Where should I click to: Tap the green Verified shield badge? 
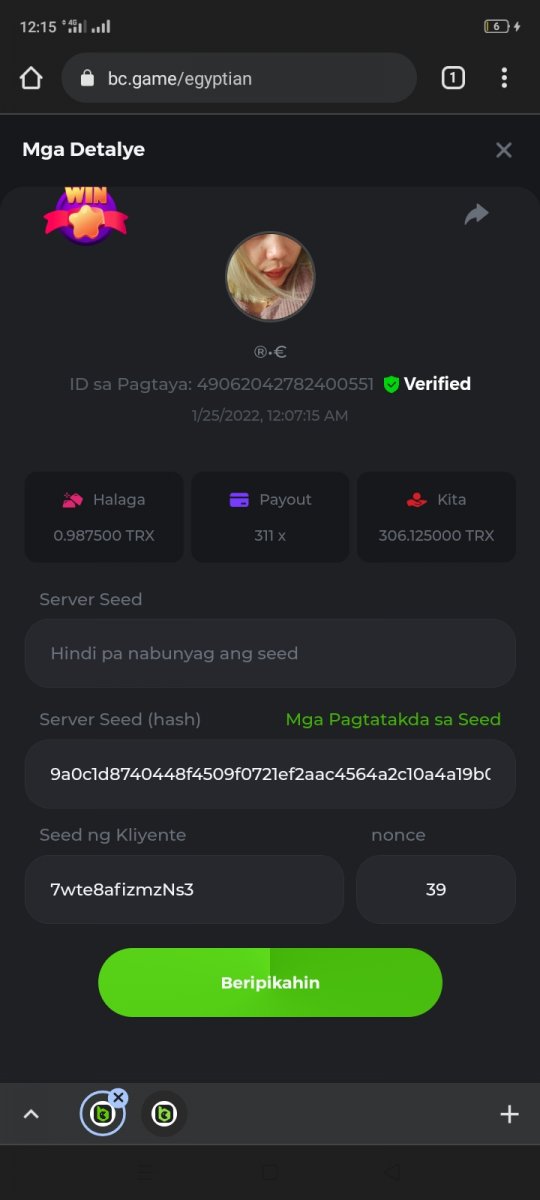(x=391, y=384)
